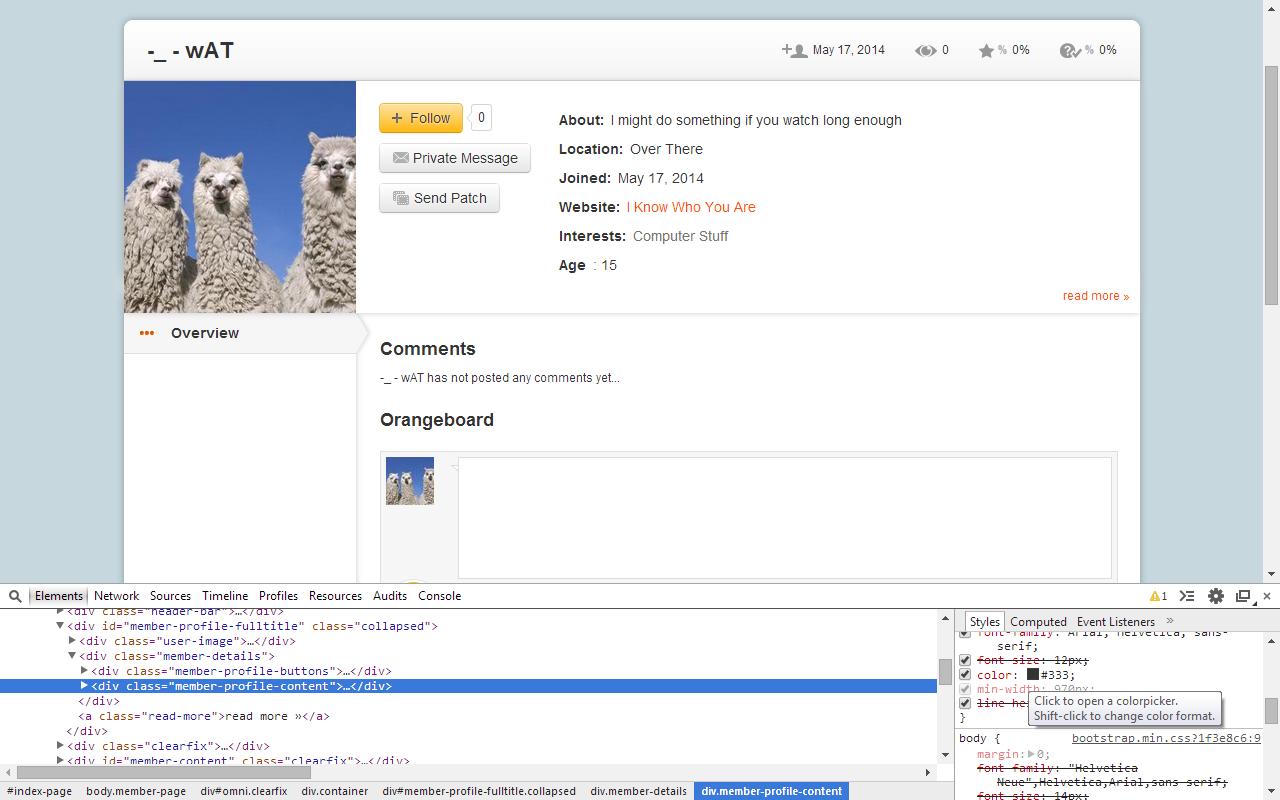Select the #index-page breadcrumb
This screenshot has height=800, width=1280.
(40, 791)
